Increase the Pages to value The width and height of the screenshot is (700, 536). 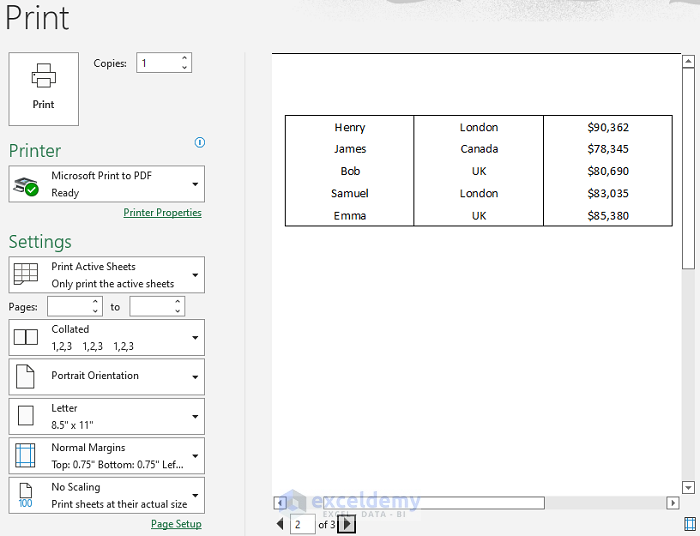[178, 302]
